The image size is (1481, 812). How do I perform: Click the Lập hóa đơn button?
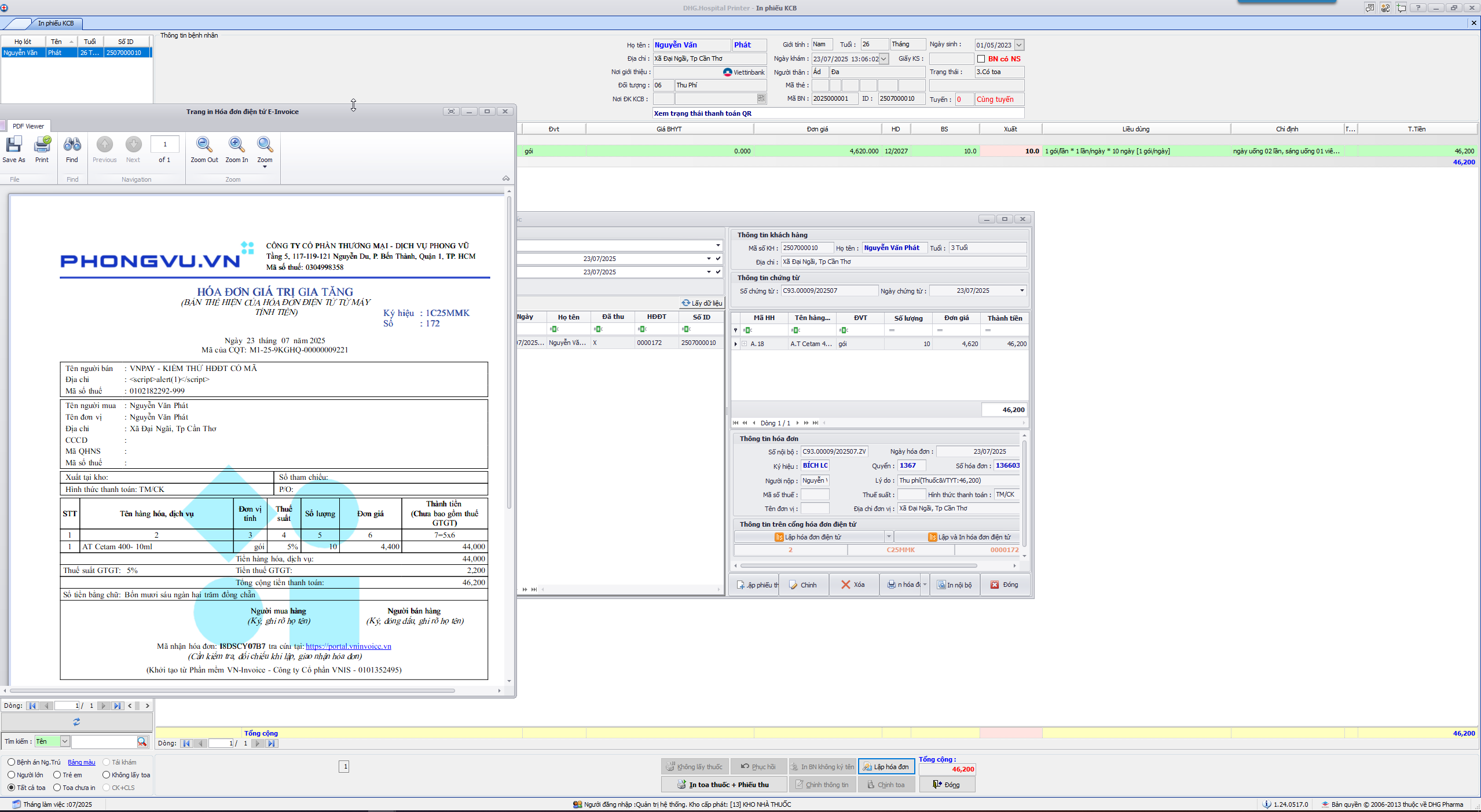coord(886,767)
